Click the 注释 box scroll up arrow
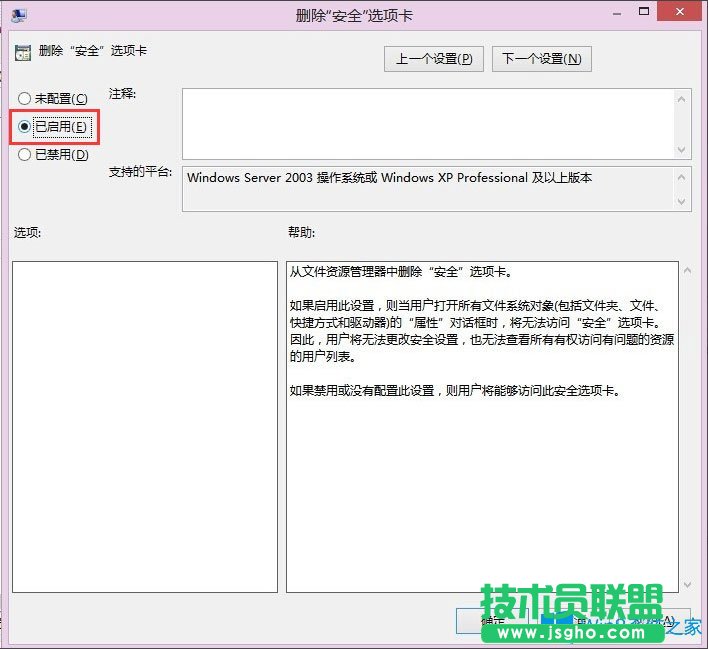This screenshot has width=708, height=649. 681,99
